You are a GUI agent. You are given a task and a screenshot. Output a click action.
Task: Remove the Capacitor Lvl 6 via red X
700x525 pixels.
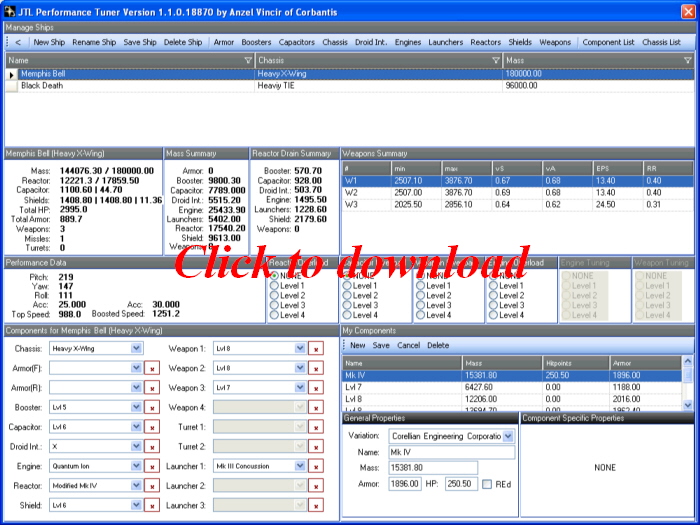click(x=152, y=428)
